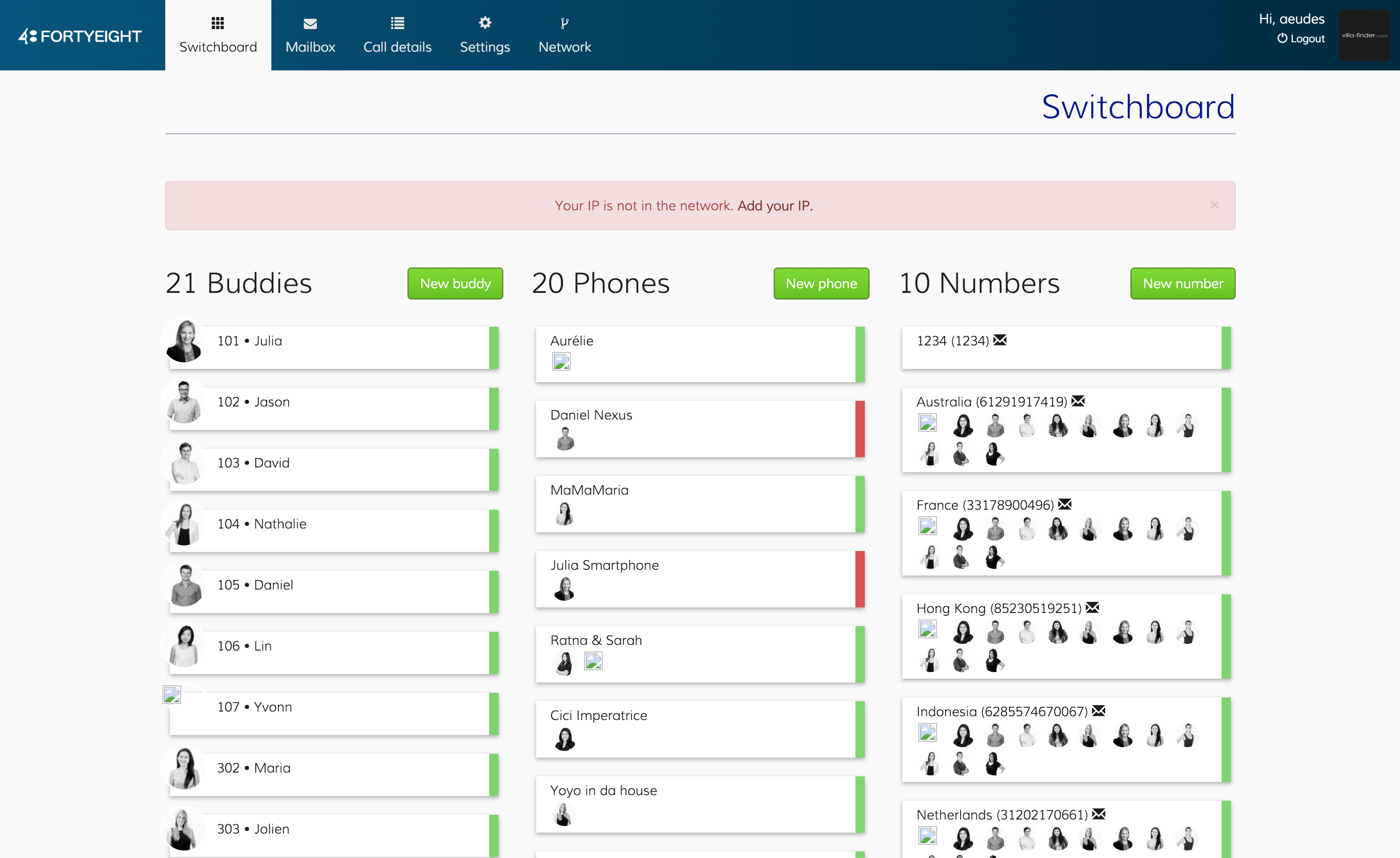Click the villa-finder account thumbnail
The width and height of the screenshot is (1400, 858).
pyautogui.click(x=1364, y=35)
